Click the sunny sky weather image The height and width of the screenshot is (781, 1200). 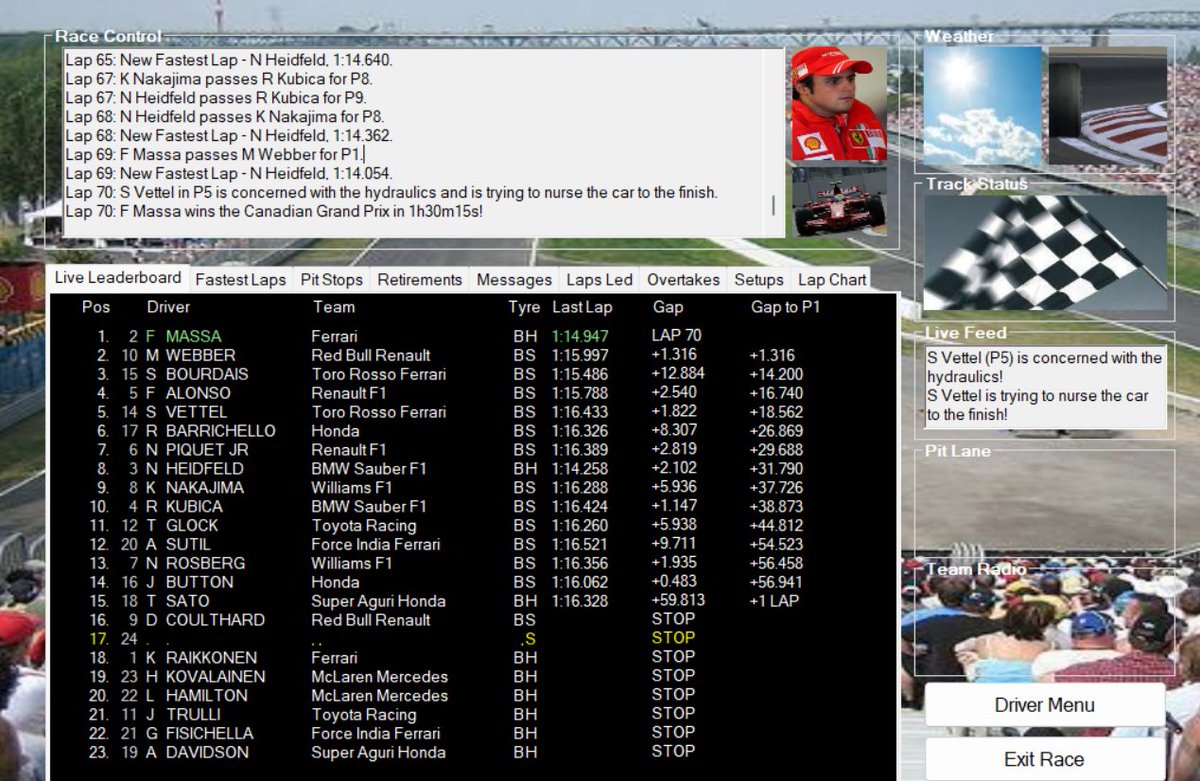pos(982,106)
